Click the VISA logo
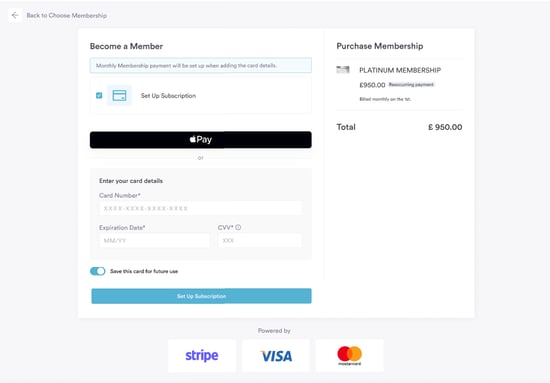Image resolution: width=550 pixels, height=383 pixels. click(276, 356)
